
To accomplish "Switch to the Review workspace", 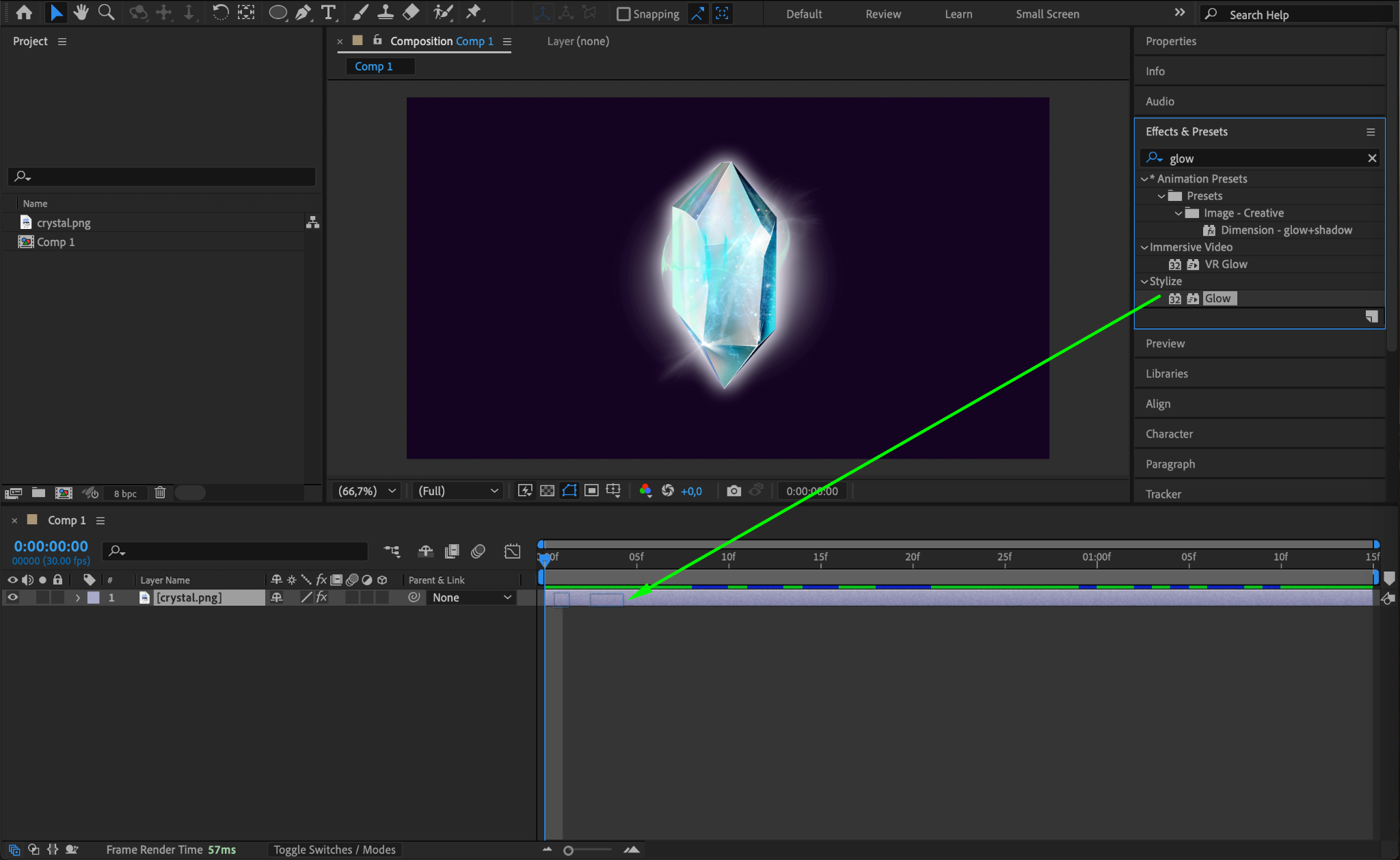I will click(x=883, y=14).
